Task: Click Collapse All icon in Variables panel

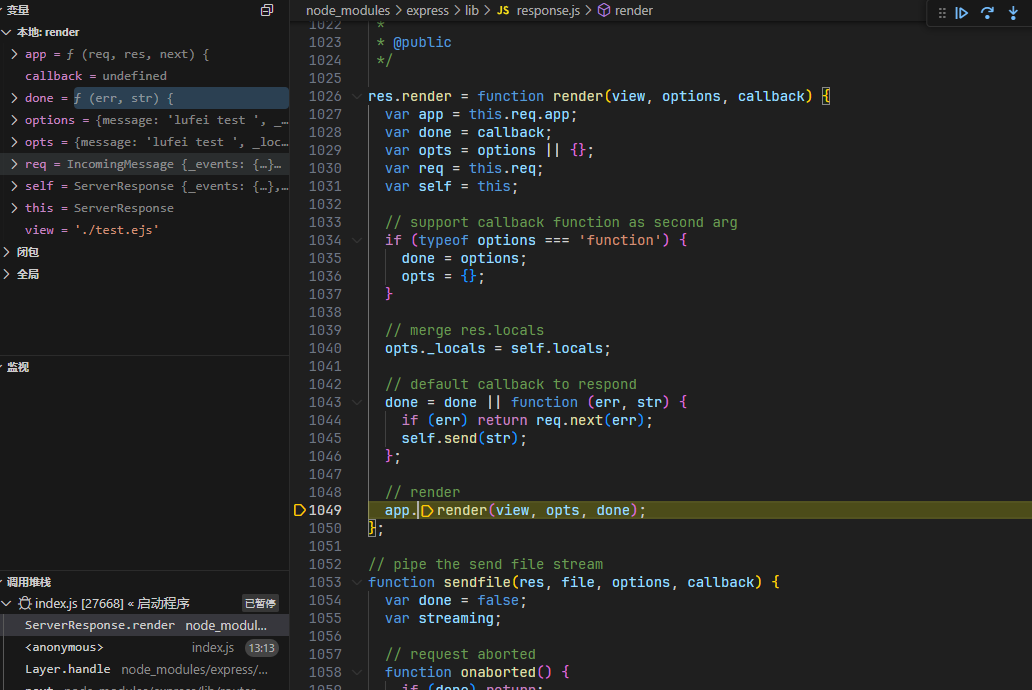Action: (x=267, y=10)
